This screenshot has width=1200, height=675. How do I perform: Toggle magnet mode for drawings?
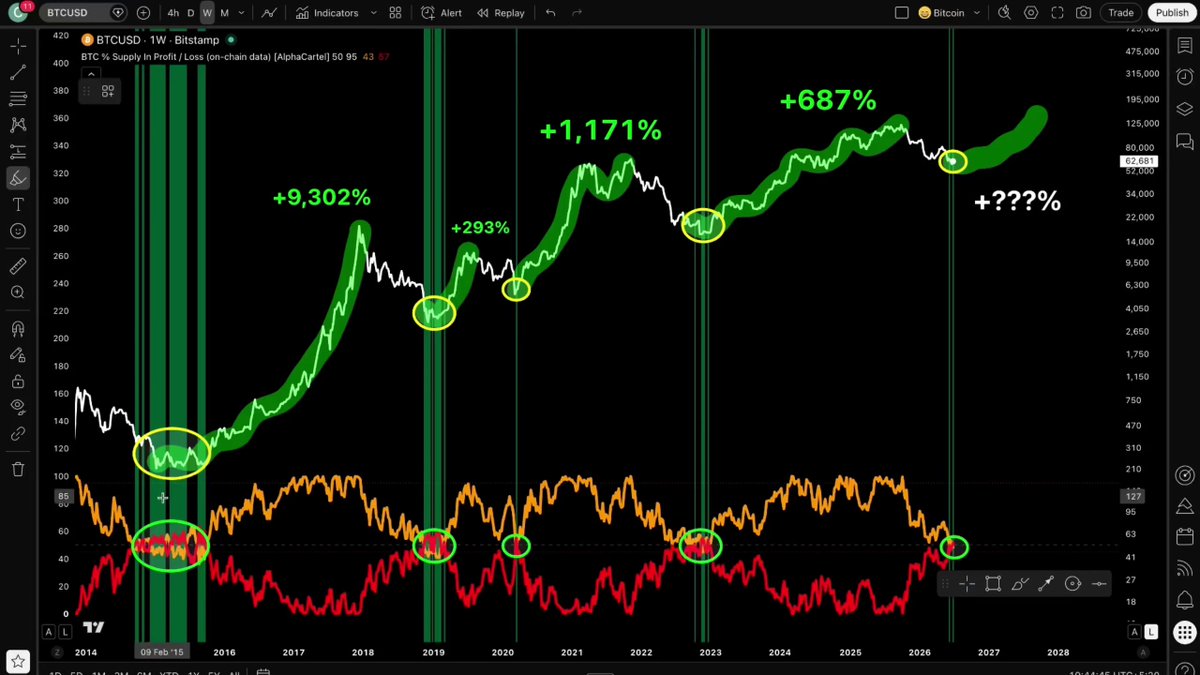18,328
